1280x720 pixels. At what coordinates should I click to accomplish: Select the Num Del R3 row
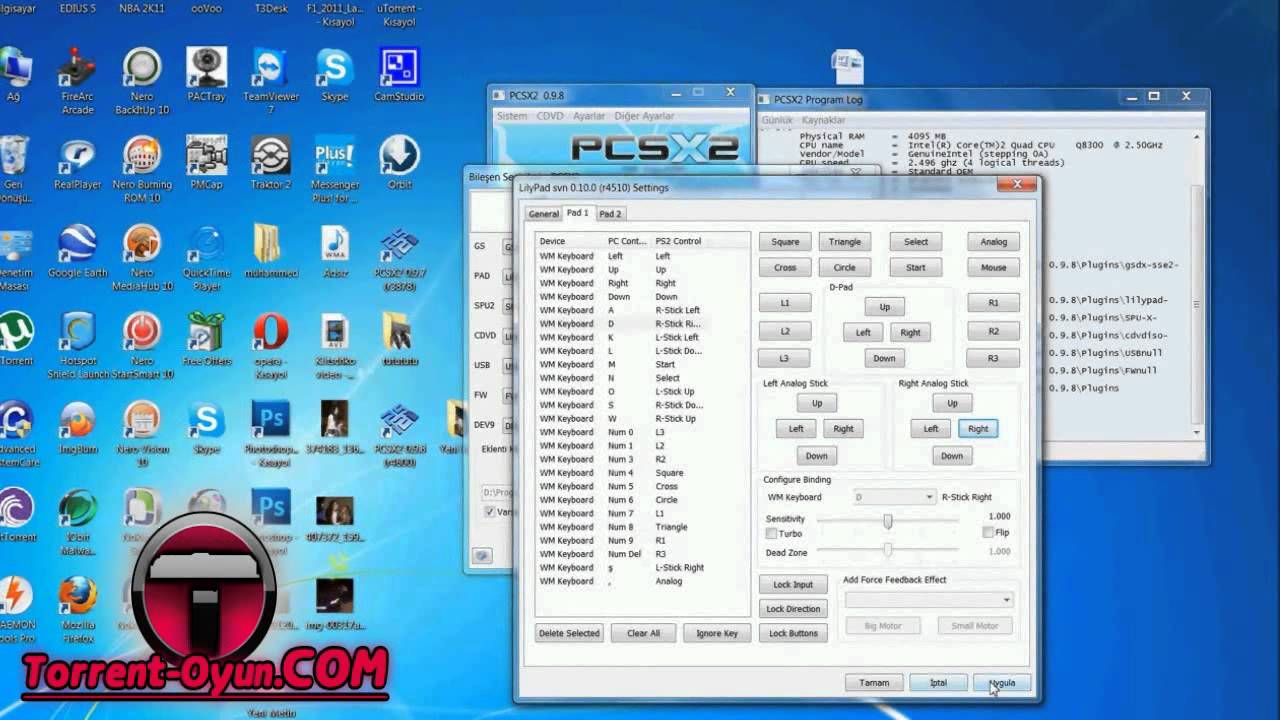[x=642, y=554]
